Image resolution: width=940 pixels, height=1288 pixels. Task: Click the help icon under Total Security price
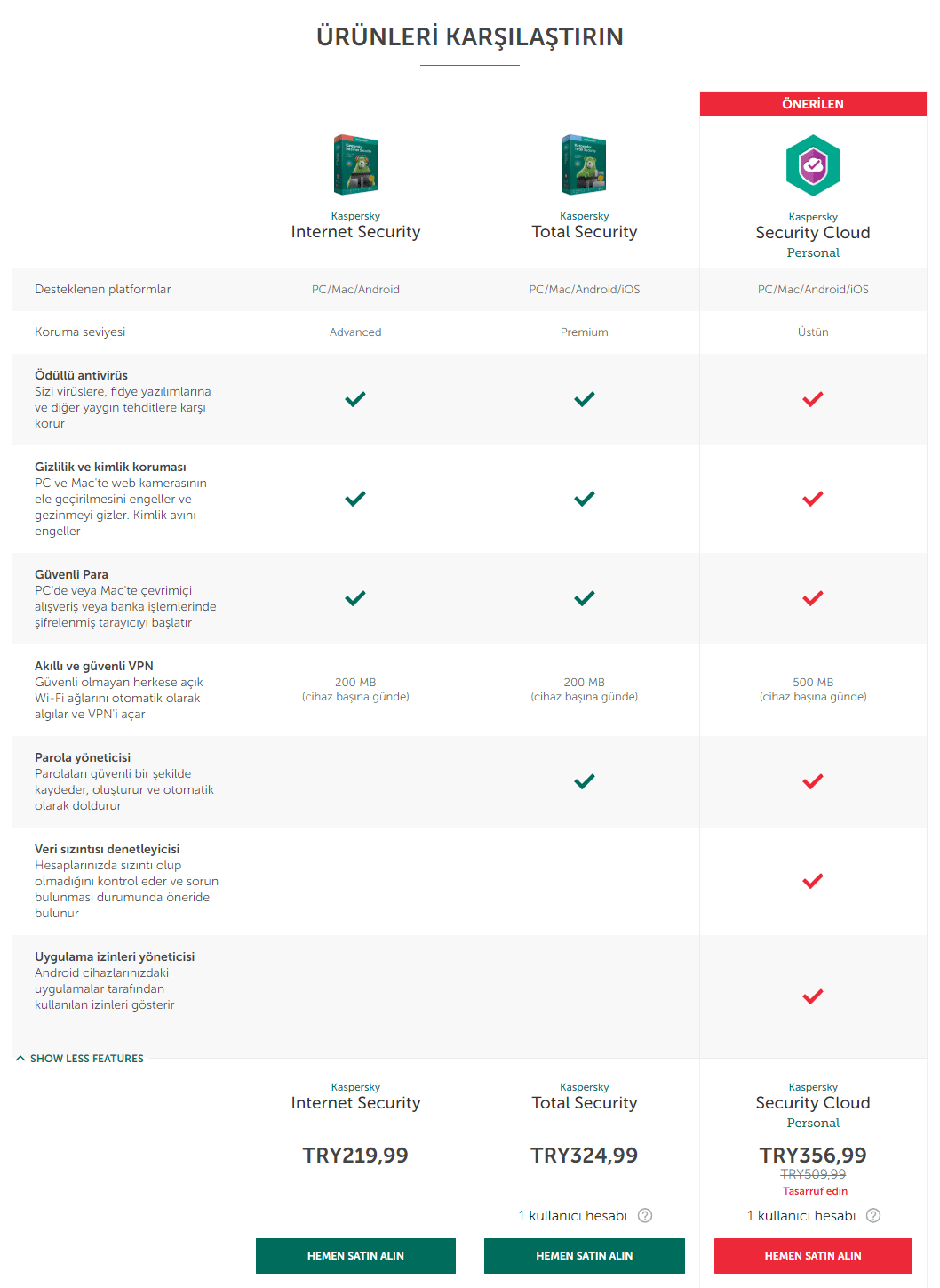click(645, 1215)
